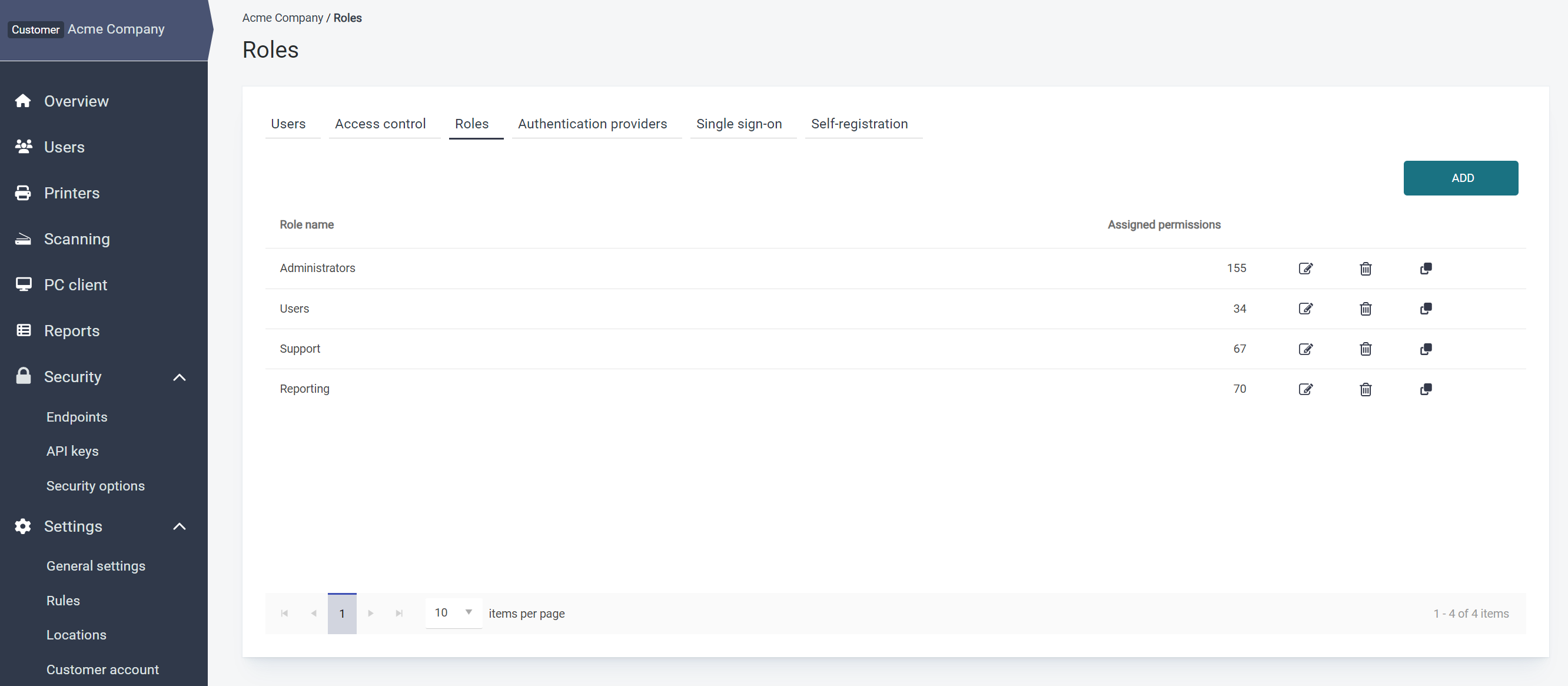Delete the Users role
This screenshot has width=1568, height=686.
coord(1366,309)
